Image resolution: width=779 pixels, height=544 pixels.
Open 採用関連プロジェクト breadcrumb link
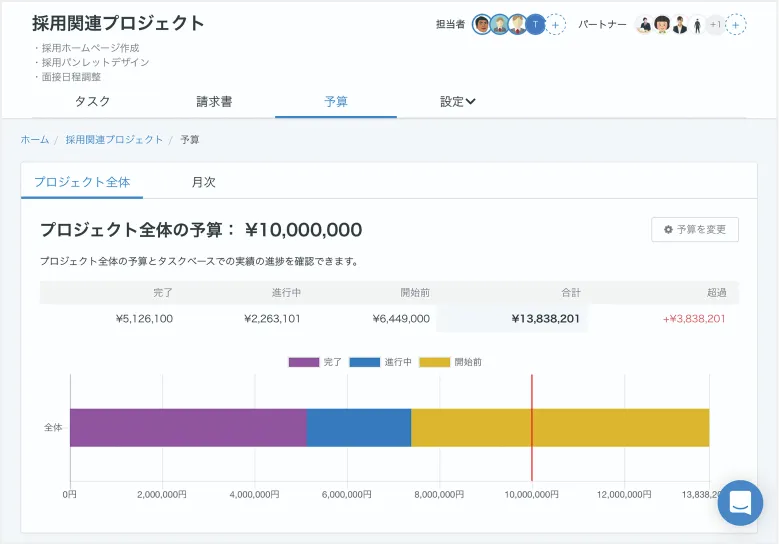pyautogui.click(x=114, y=140)
